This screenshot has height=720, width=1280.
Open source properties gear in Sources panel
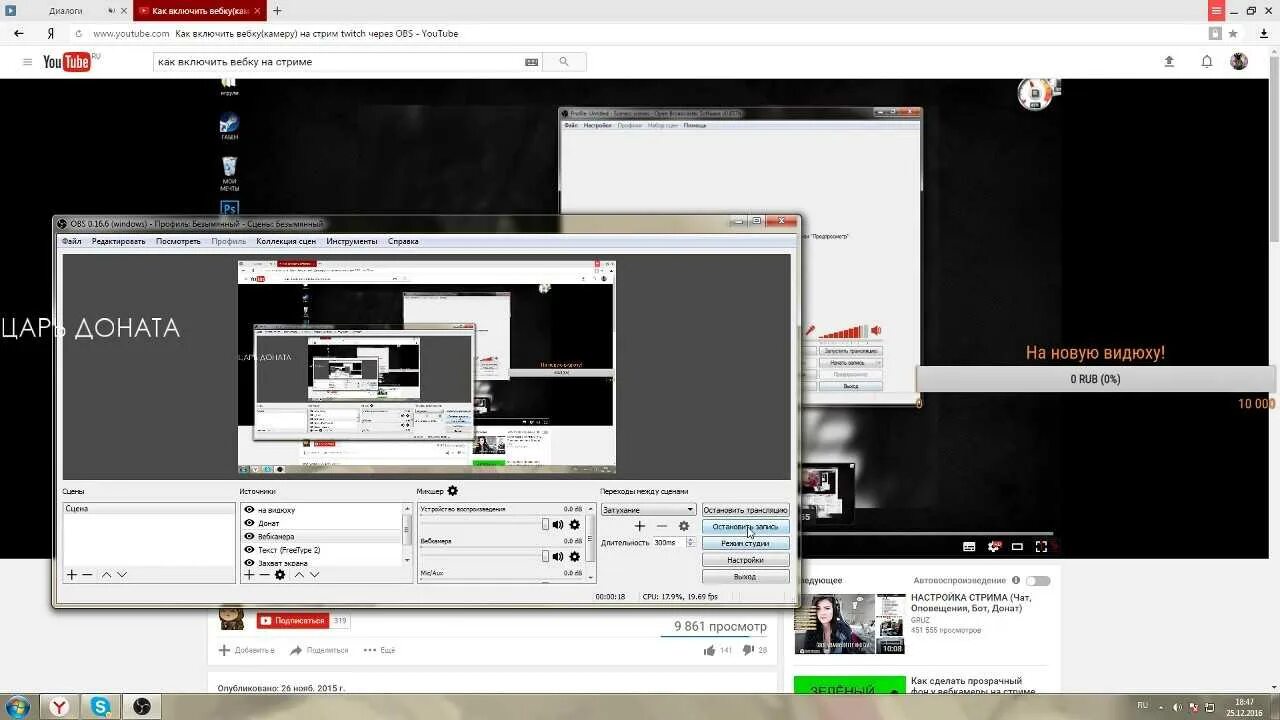coord(280,575)
